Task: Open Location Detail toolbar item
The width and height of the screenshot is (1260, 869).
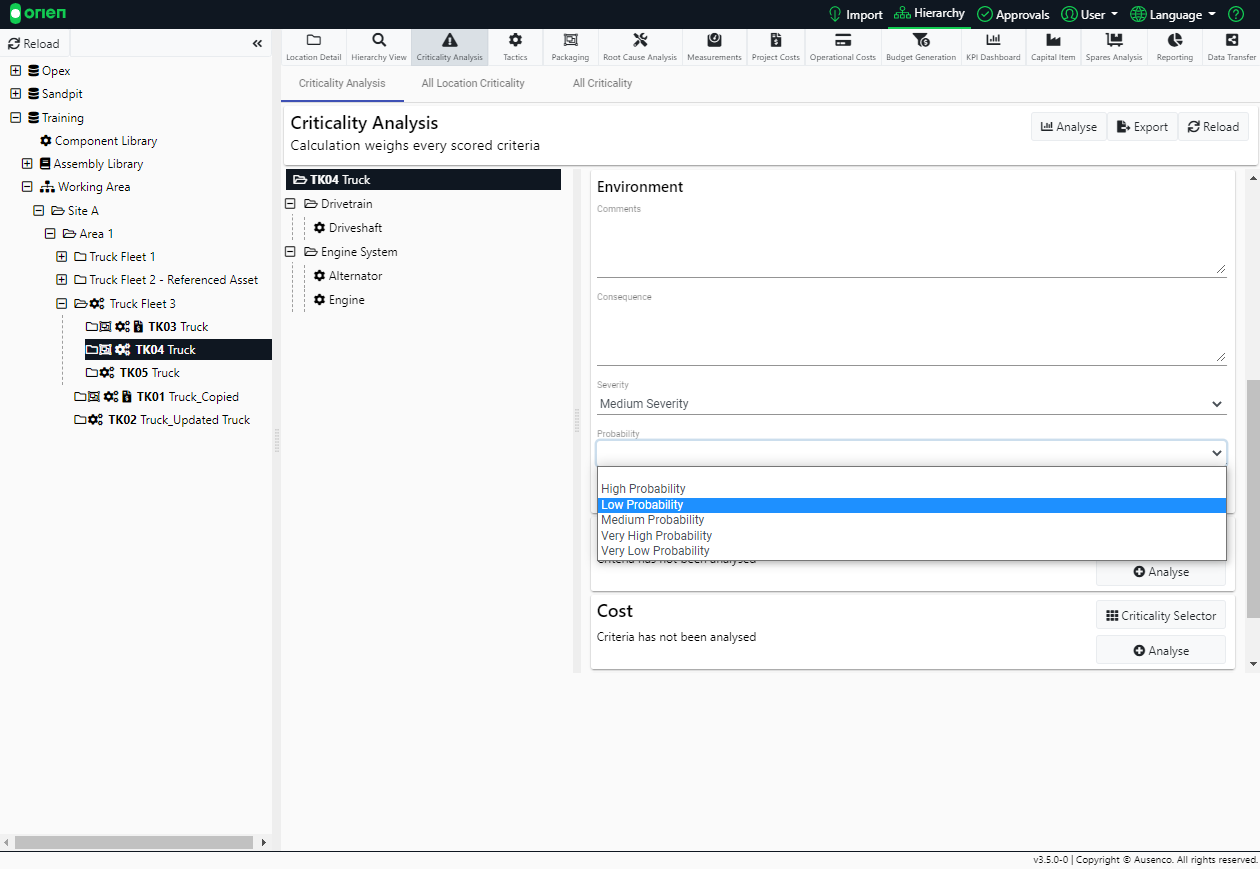Action: coord(314,47)
